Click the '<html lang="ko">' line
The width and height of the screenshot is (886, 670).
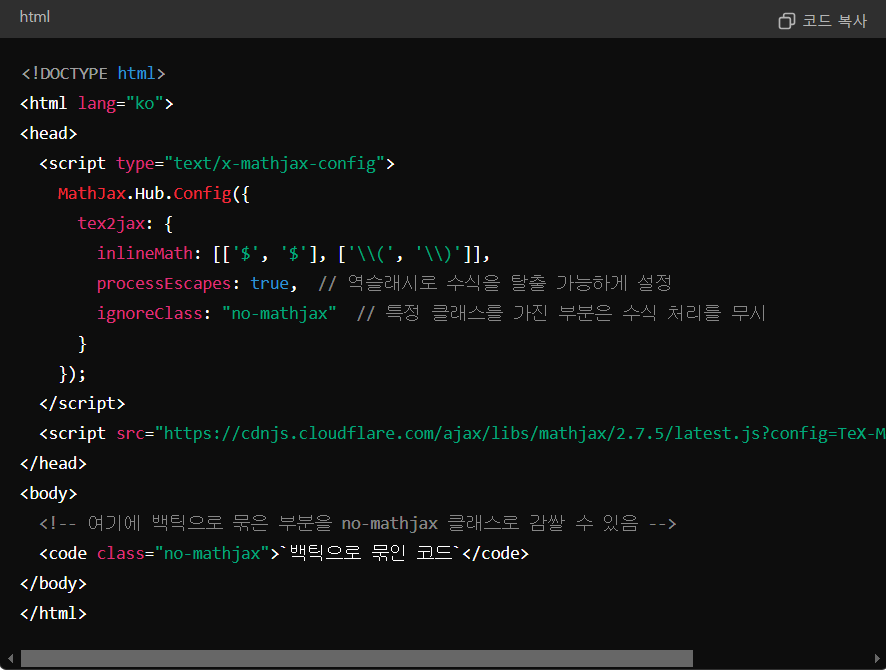(x=97, y=103)
